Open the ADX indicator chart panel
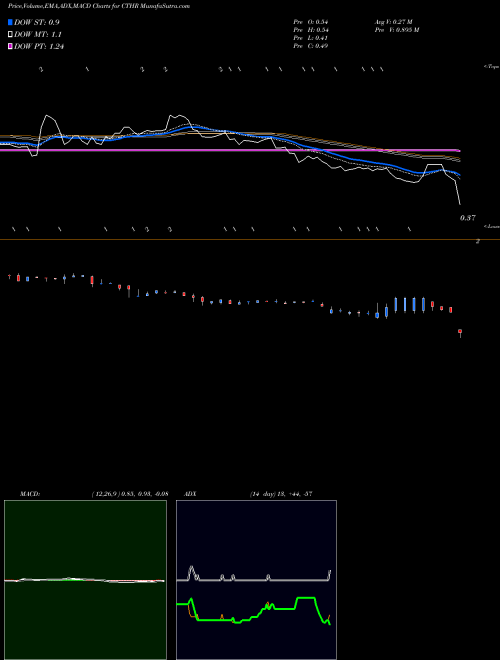This screenshot has height=660, width=500. point(256,580)
